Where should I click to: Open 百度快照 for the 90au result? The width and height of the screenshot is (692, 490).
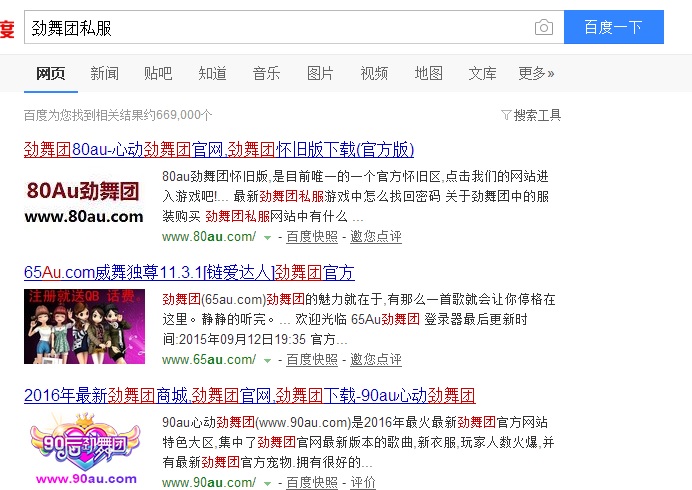pos(312,482)
